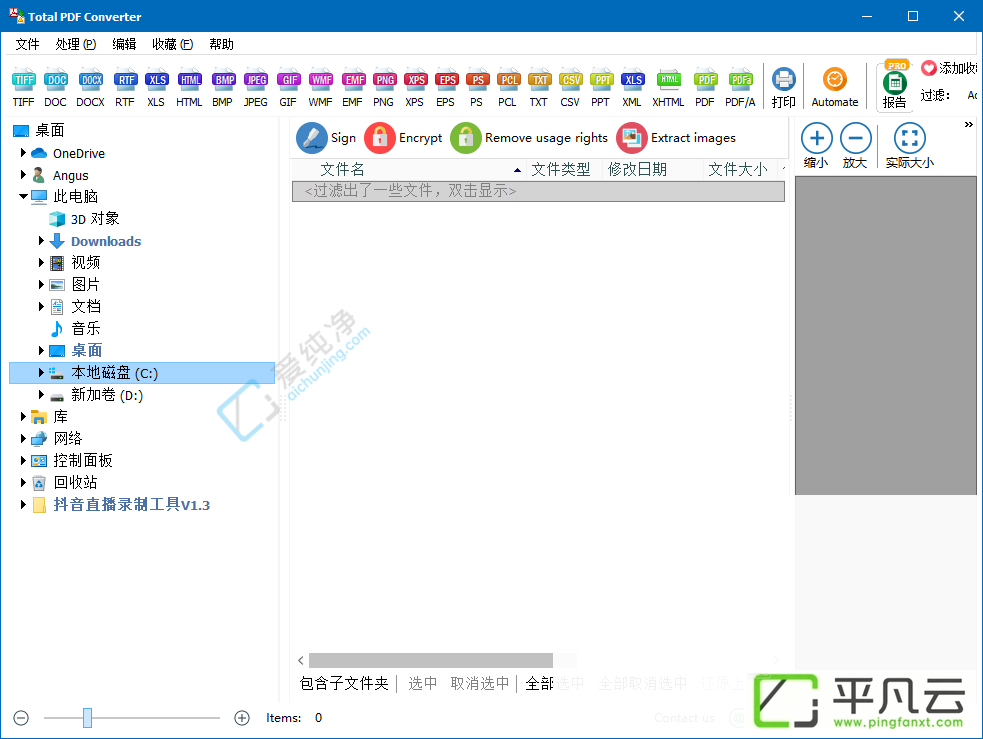983x739 pixels.
Task: Select the TIFF conversion format icon
Action: point(24,88)
